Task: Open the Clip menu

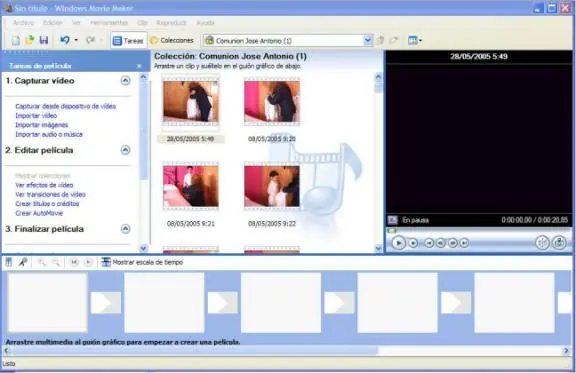Action: tap(142, 23)
